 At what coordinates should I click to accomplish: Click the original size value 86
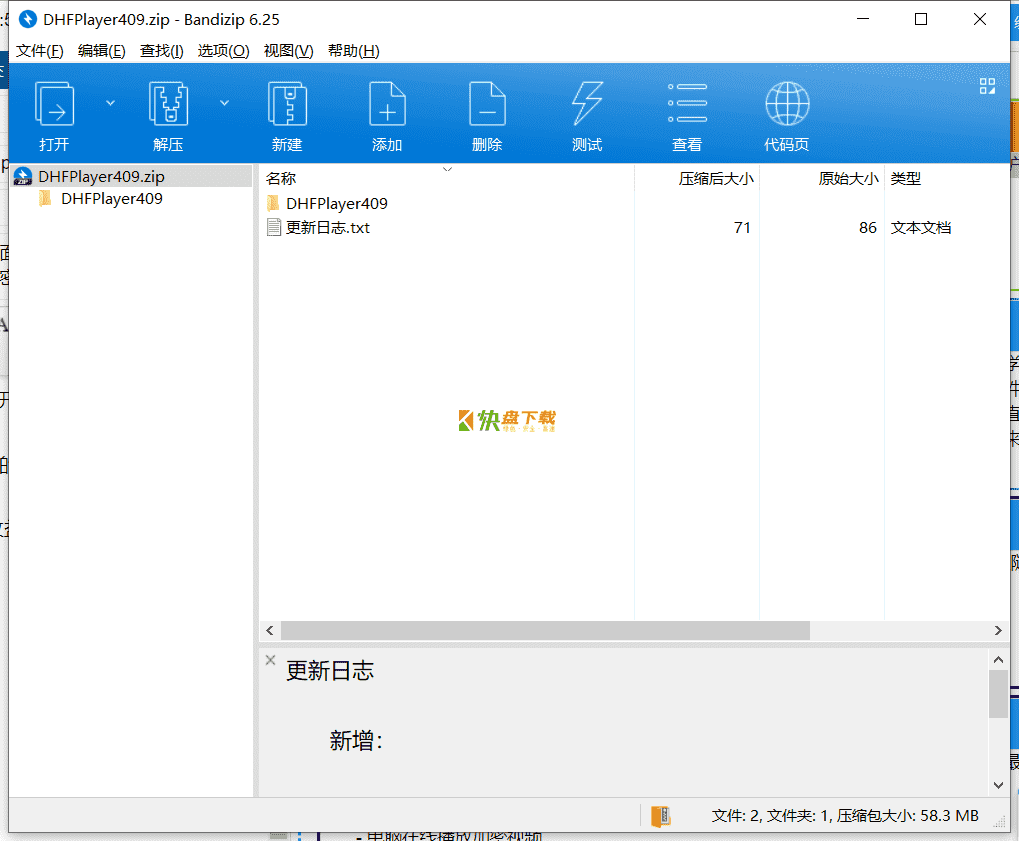click(868, 227)
